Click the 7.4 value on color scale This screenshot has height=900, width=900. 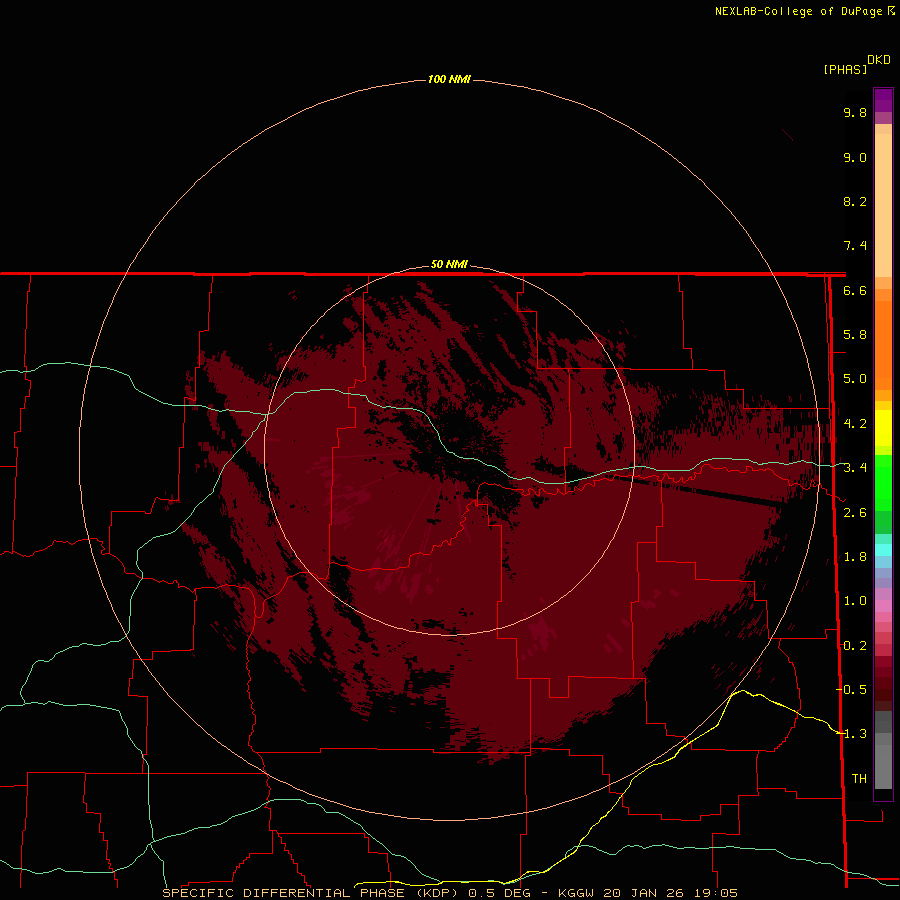855,246
